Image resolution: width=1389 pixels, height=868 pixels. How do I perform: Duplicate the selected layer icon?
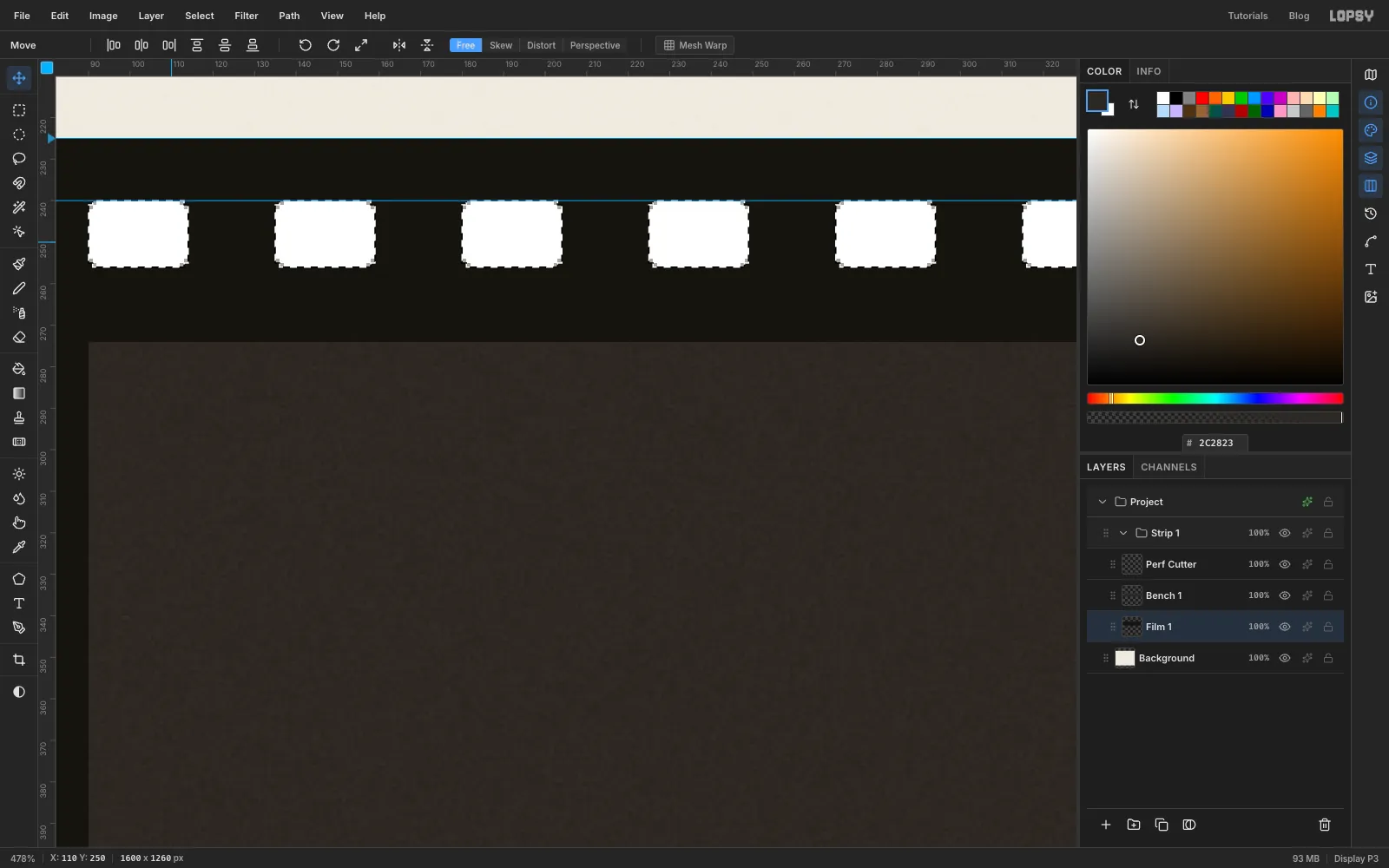click(1162, 825)
